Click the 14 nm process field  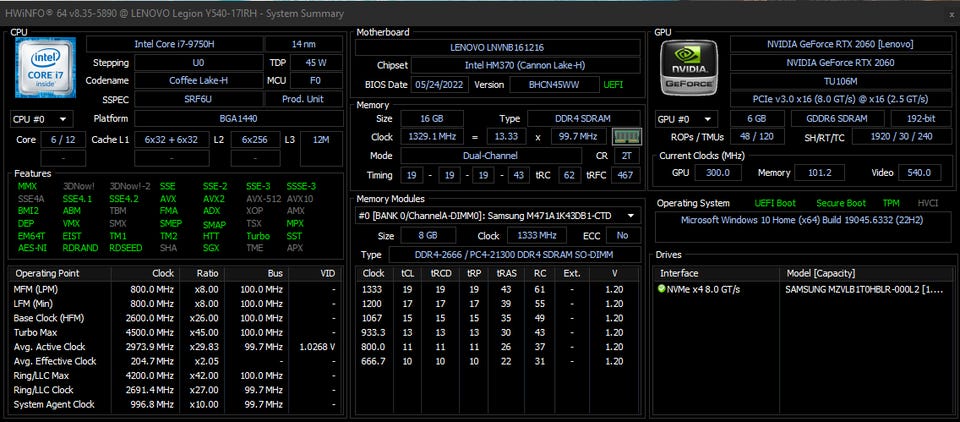304,44
